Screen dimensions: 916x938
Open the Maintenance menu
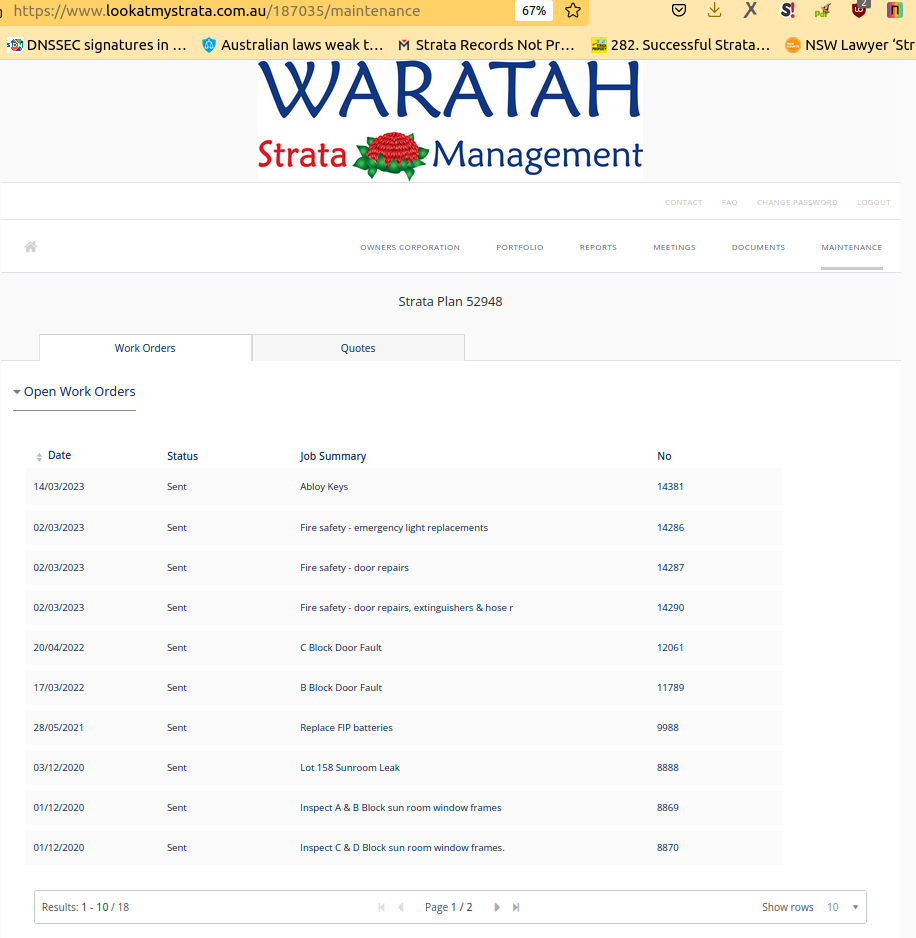(x=851, y=247)
